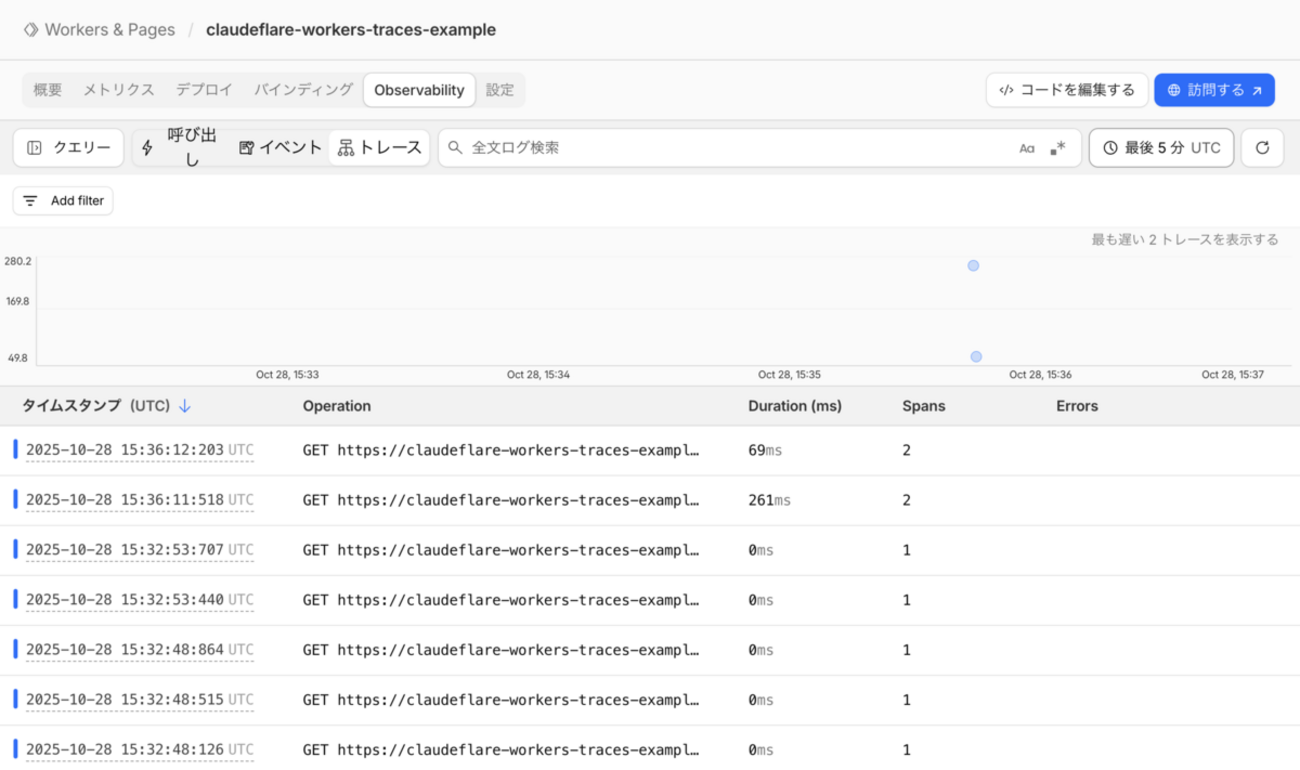Go to the デプロイ tab
This screenshot has width=1300, height=770.
205,90
